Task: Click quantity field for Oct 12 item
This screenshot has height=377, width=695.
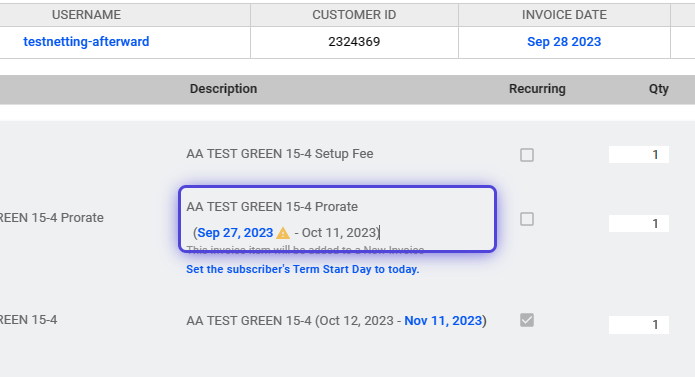Action: 639,325
